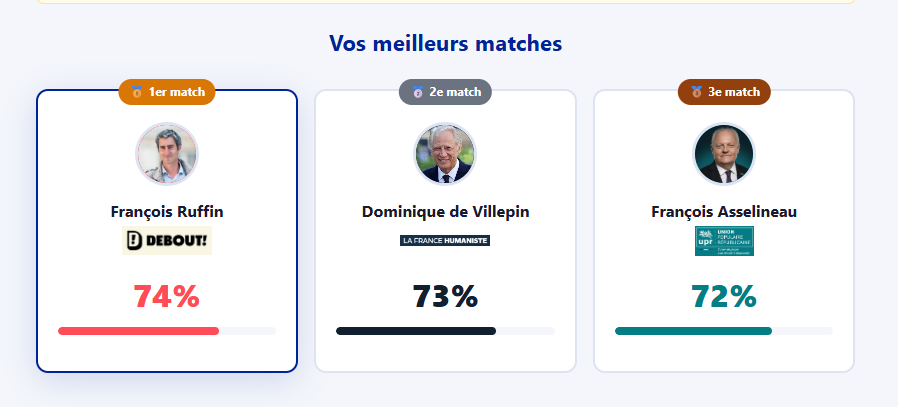Viewport: 898px width, 407px height.
Task: Select the 1er match badge
Action: [168, 92]
